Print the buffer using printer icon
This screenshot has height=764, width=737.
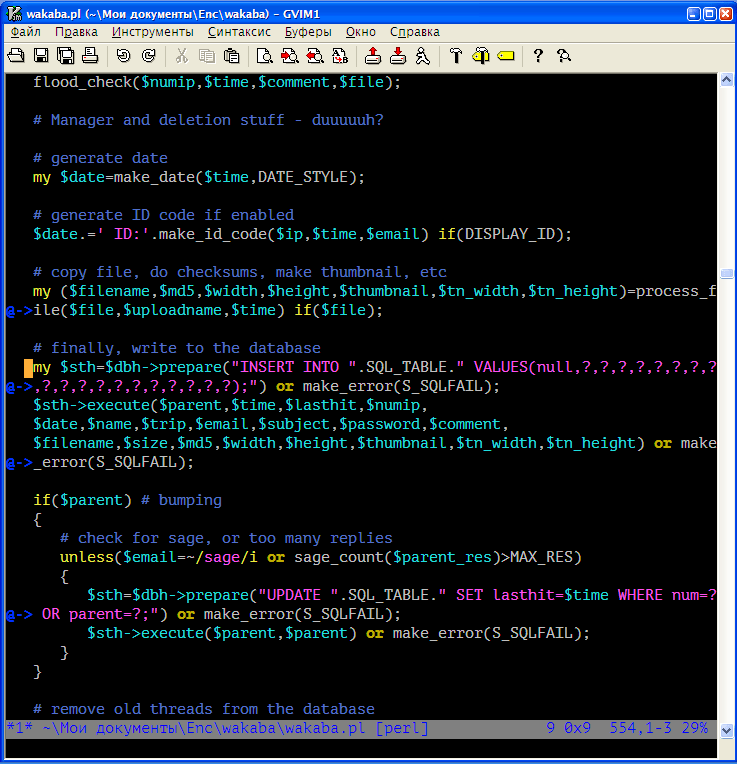pyautogui.click(x=90, y=56)
